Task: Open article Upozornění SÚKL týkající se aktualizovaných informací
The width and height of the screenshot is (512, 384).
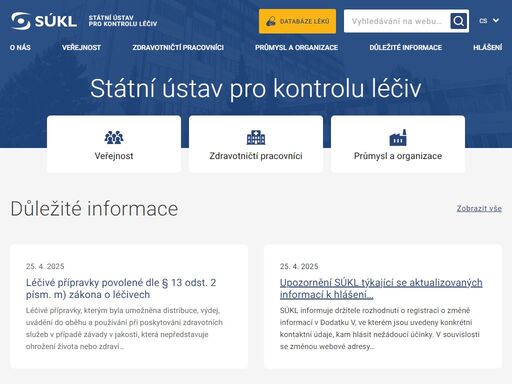Action: [x=381, y=288]
